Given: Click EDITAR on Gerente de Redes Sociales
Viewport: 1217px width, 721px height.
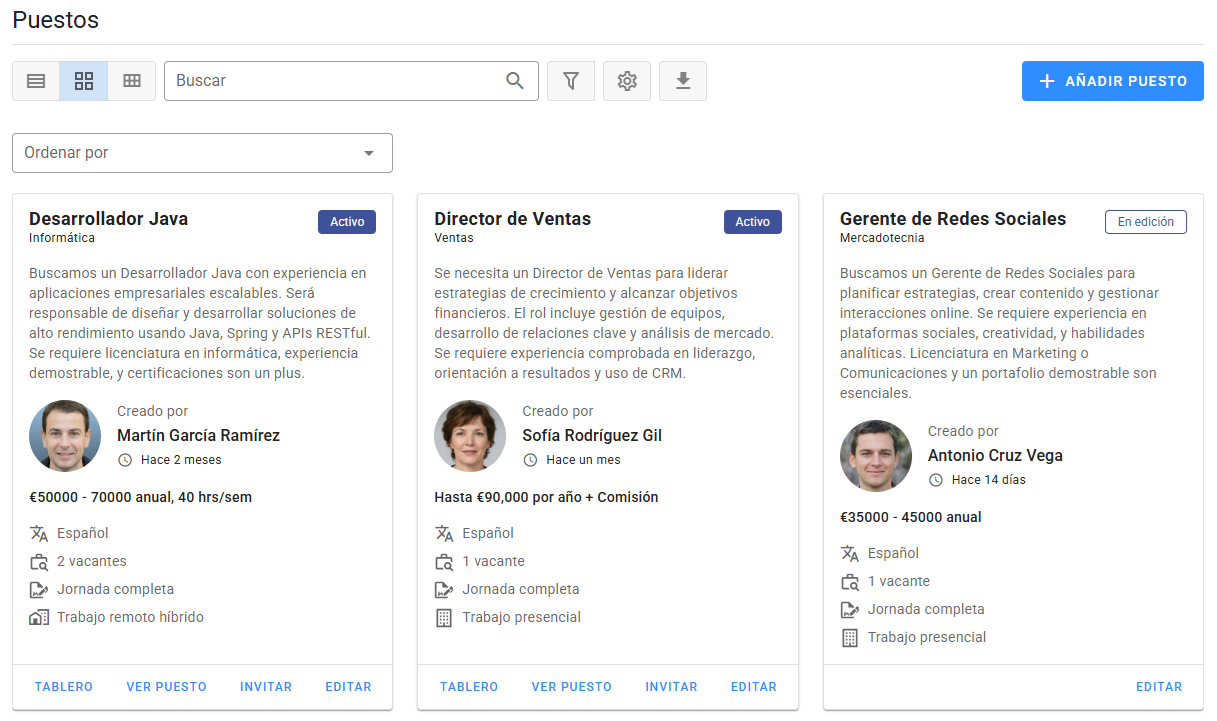Looking at the screenshot, I should click(1159, 686).
